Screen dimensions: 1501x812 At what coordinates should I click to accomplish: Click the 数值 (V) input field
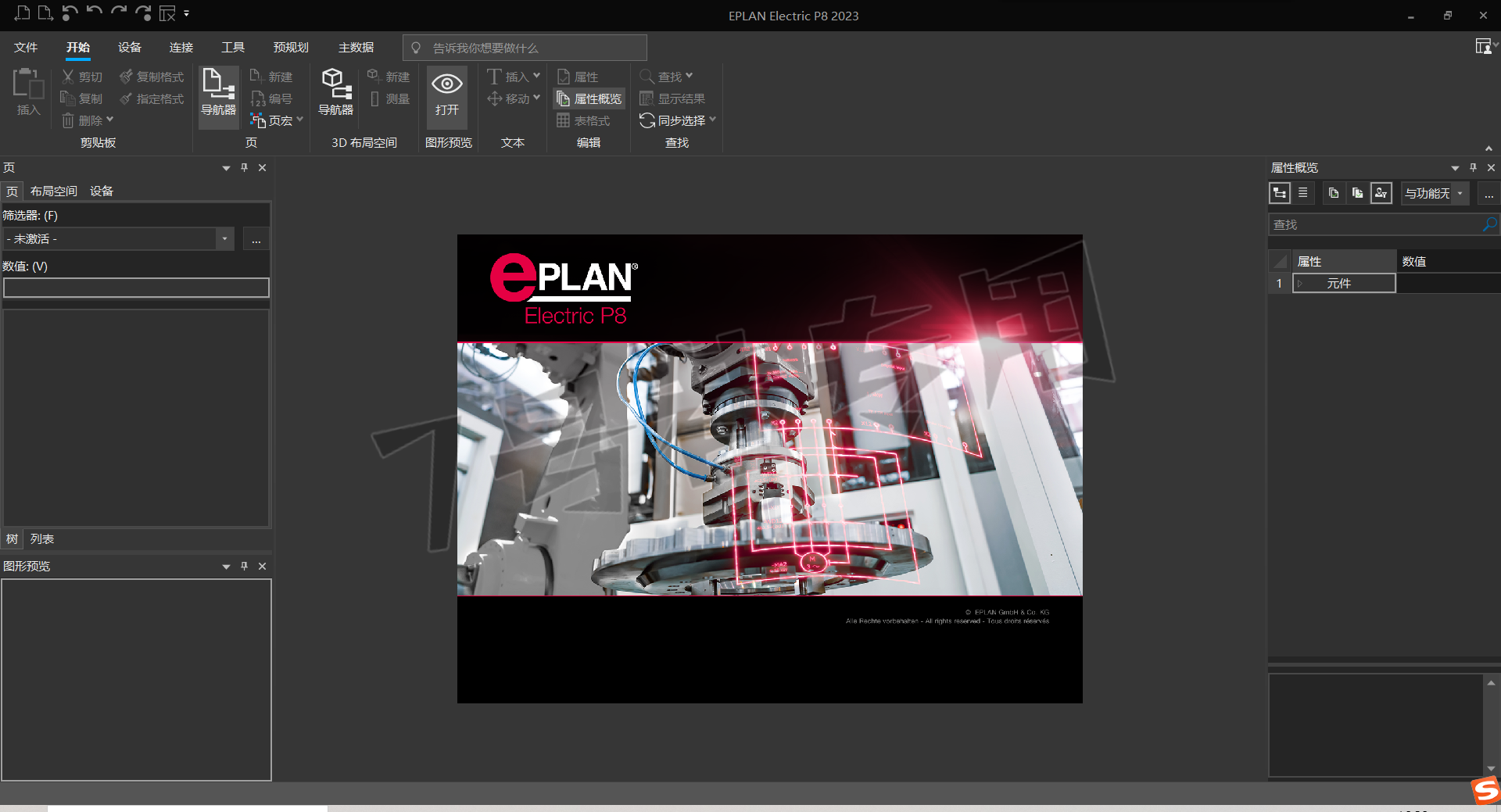[136, 288]
